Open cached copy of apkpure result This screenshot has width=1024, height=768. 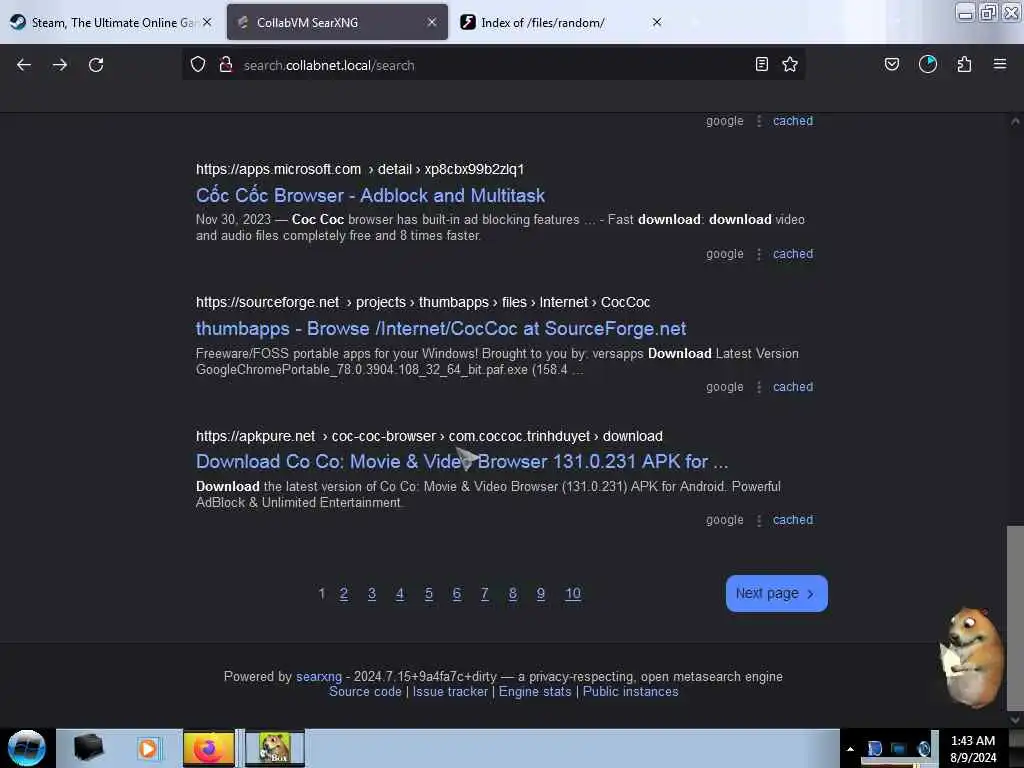point(793,520)
